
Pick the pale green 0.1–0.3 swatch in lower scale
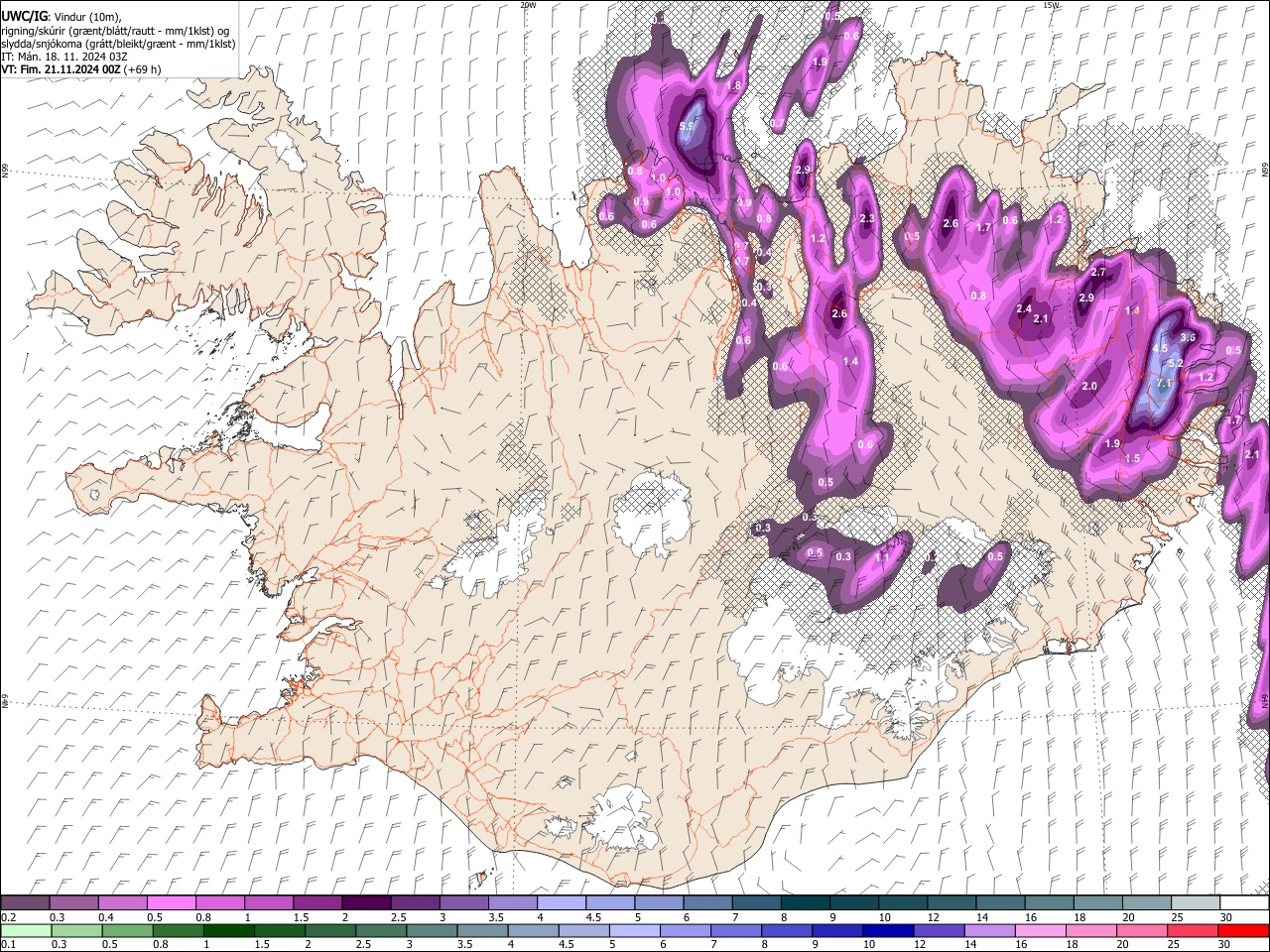point(26,930)
